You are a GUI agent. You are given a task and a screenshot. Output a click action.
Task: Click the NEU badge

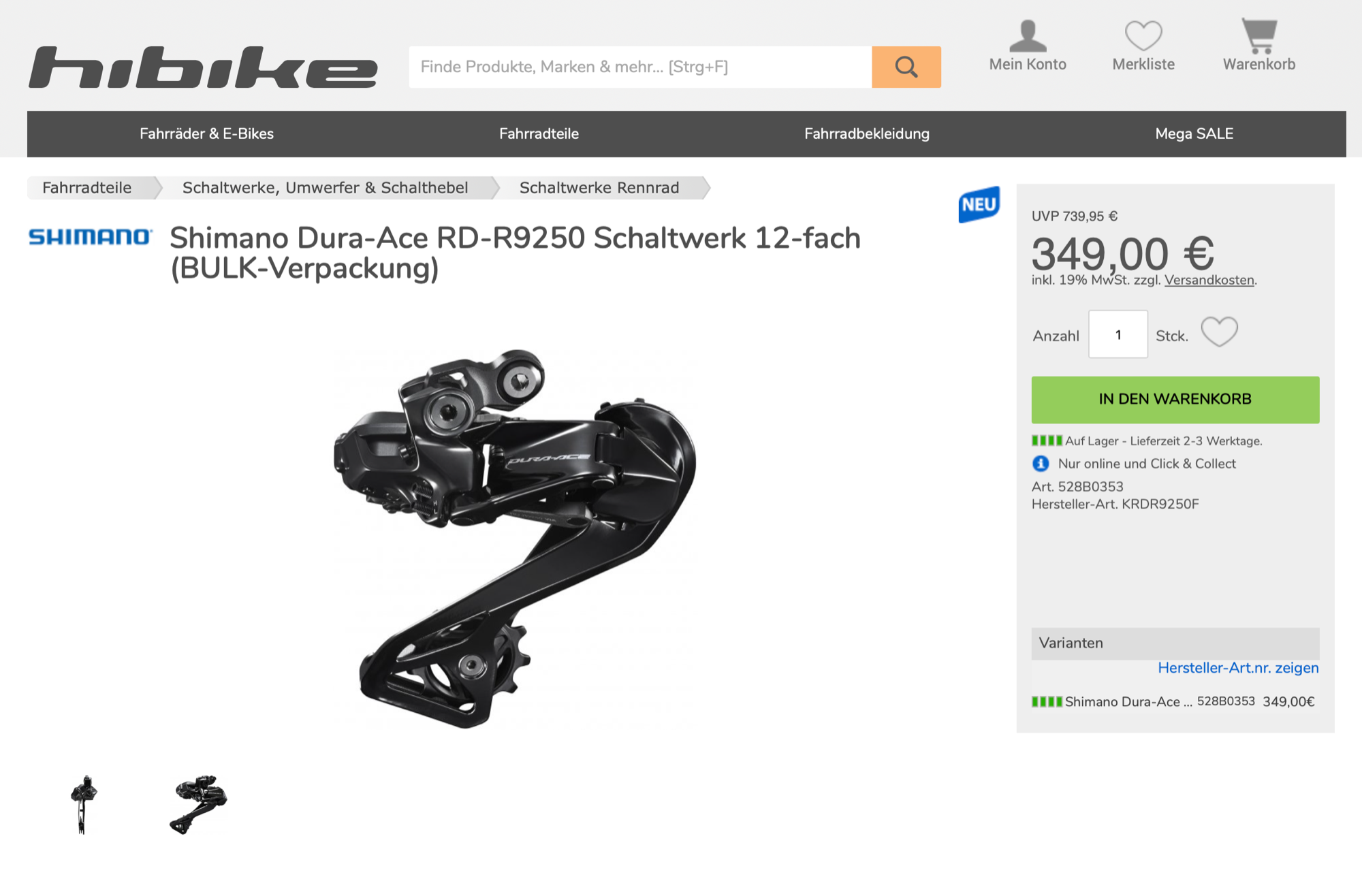(x=979, y=204)
